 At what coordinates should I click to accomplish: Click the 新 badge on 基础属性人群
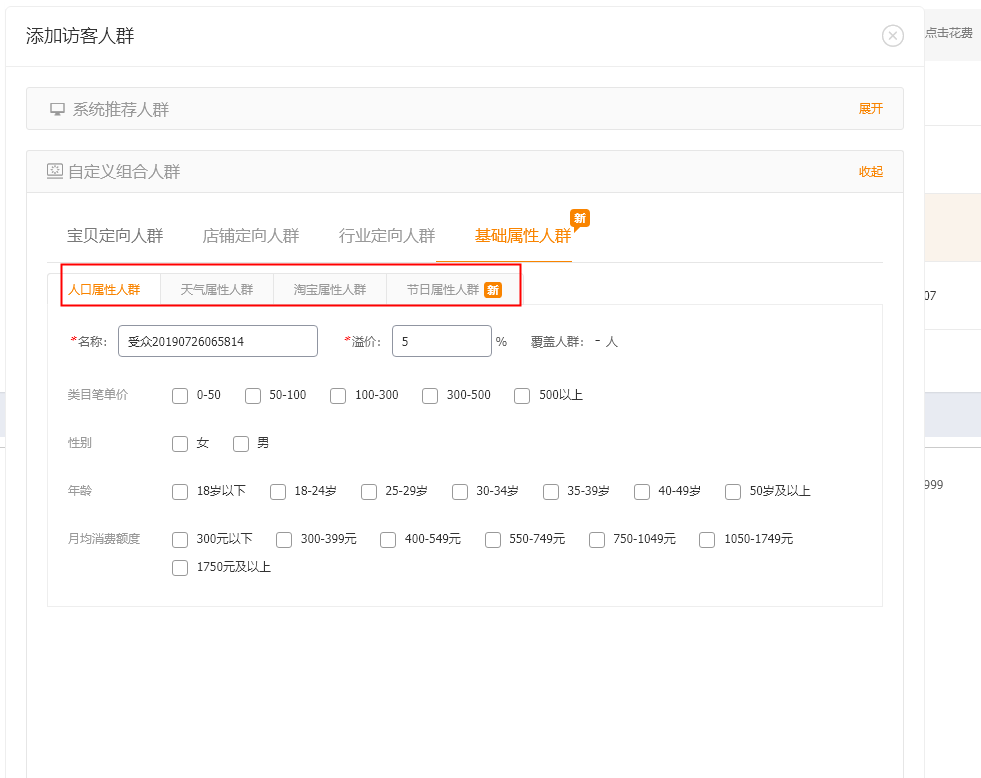(579, 218)
